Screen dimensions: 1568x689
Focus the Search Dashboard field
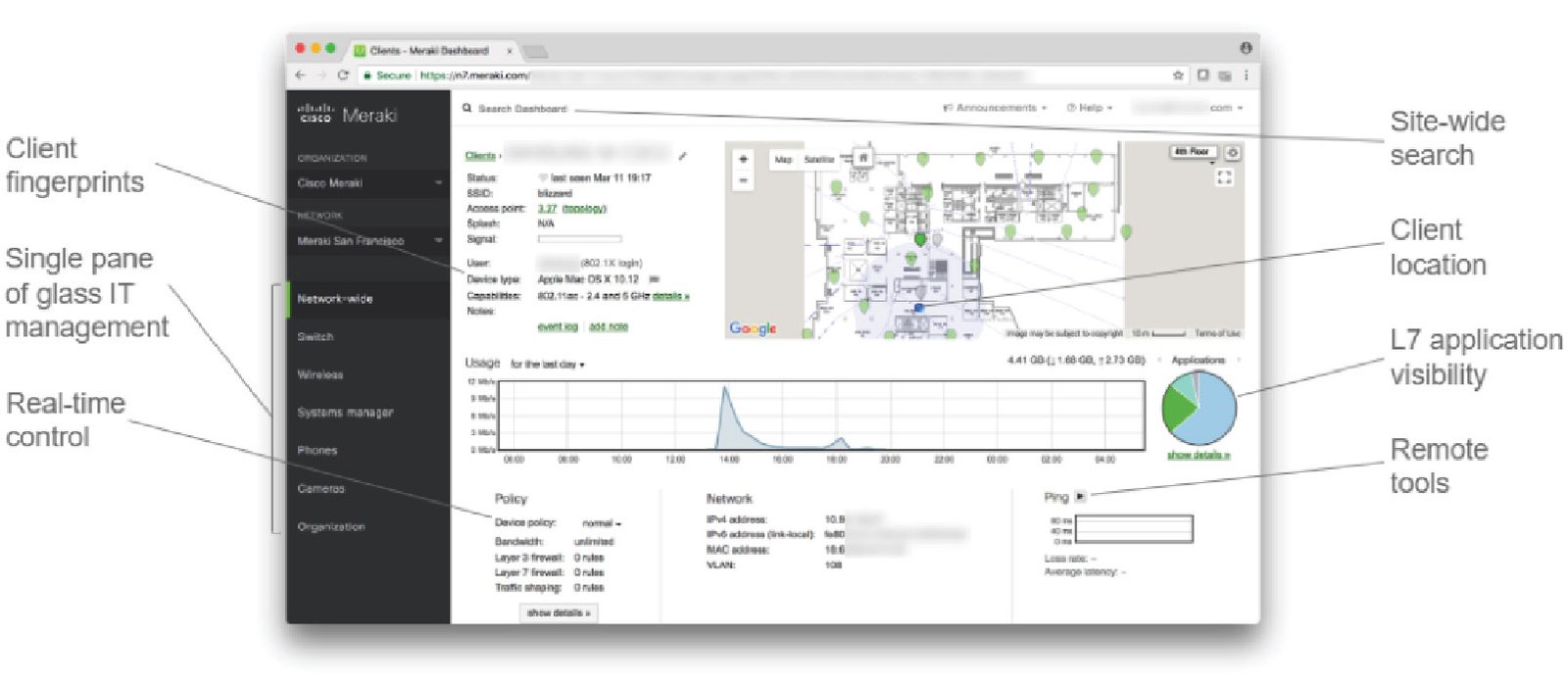(x=522, y=108)
